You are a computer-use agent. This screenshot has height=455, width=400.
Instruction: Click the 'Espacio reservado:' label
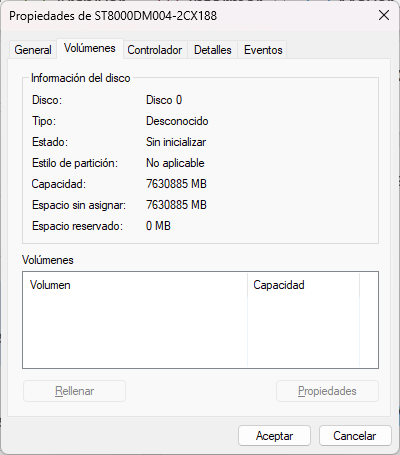(x=77, y=226)
